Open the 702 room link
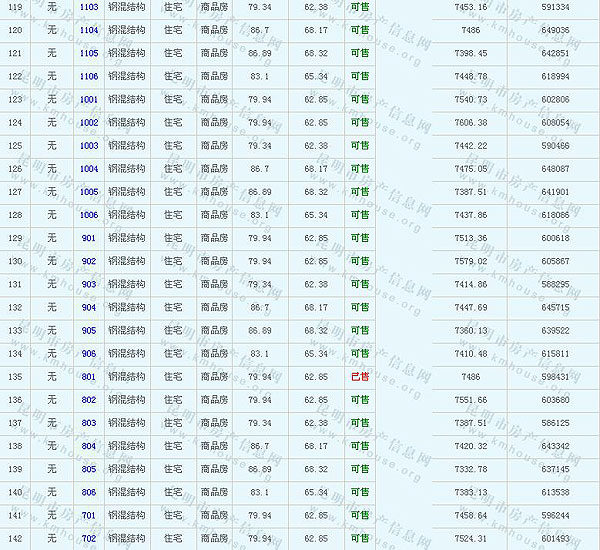The height and width of the screenshot is (550, 600). tap(89, 538)
